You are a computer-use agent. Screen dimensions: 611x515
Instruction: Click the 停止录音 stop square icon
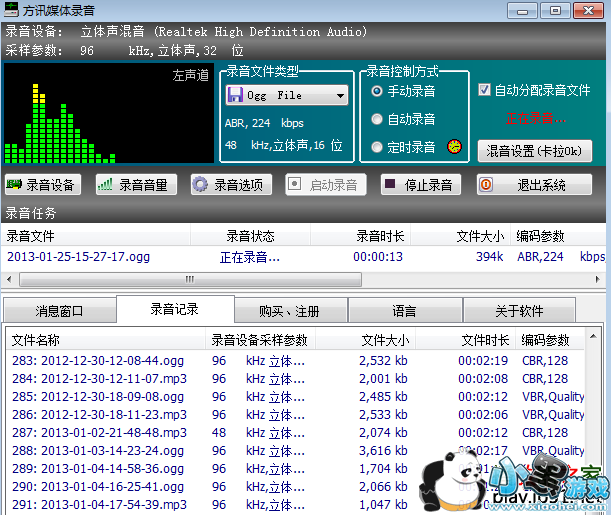(388, 185)
